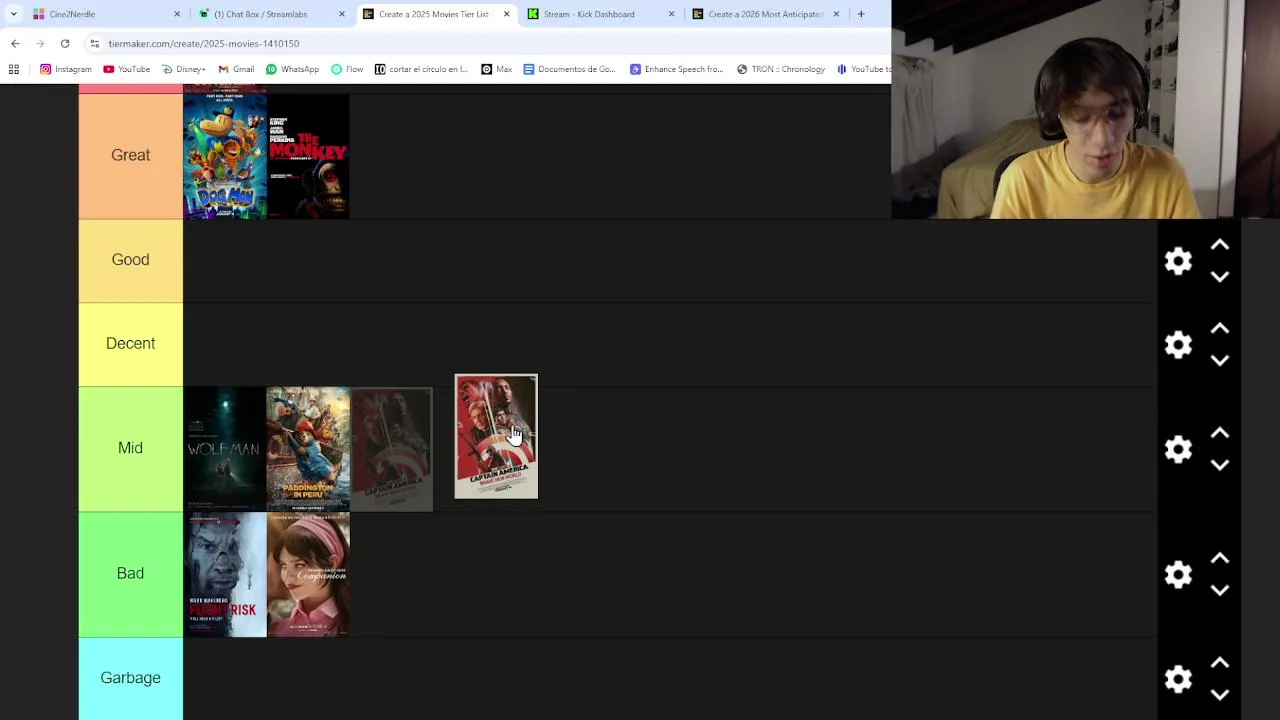Select dragged Captain America poster
The height and width of the screenshot is (720, 1280).
(x=496, y=436)
